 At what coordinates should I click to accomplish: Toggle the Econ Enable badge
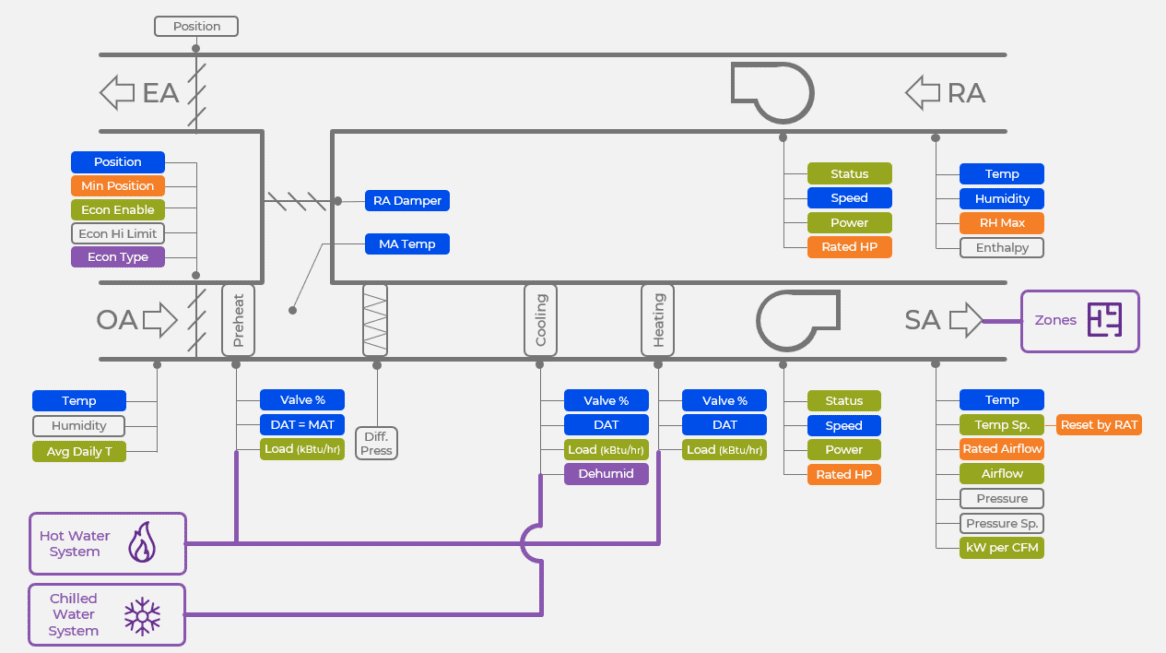pyautogui.click(x=117, y=209)
